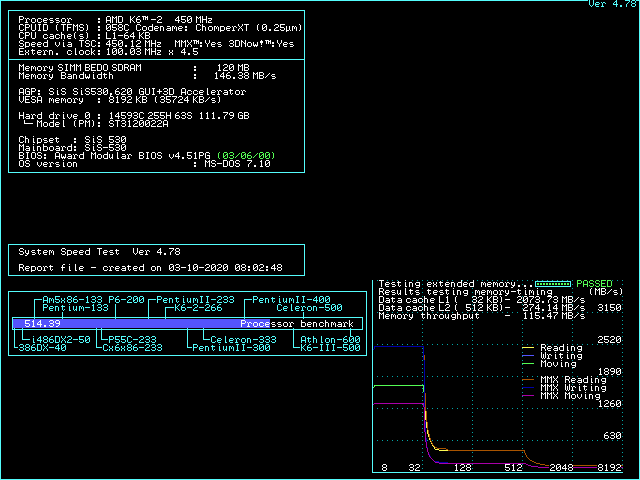This screenshot has width=640, height=480.
Task: Select the 'AMD K6-2 450 MHz' processor text
Action: click(x=159, y=20)
